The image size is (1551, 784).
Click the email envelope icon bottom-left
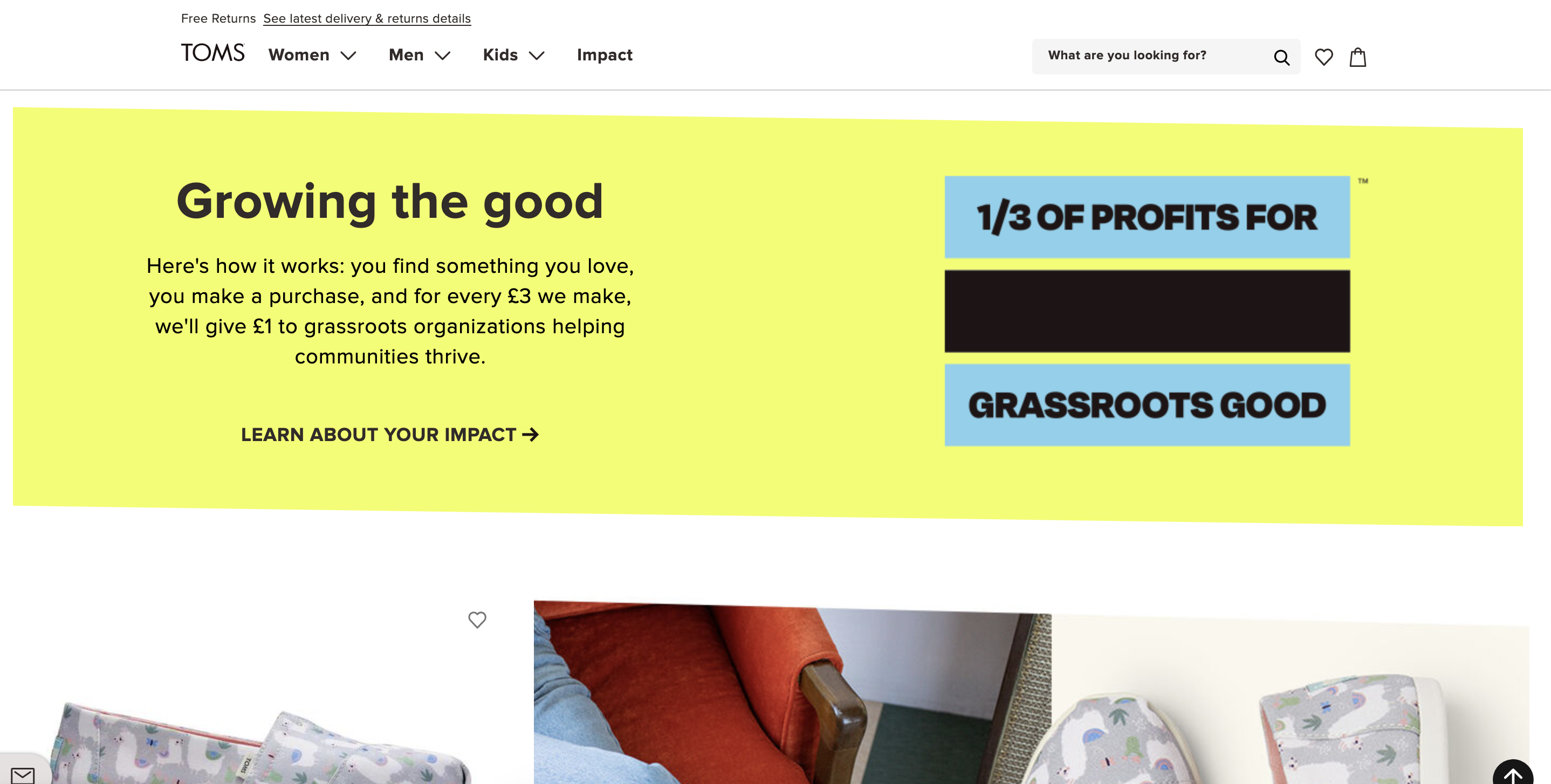click(23, 775)
